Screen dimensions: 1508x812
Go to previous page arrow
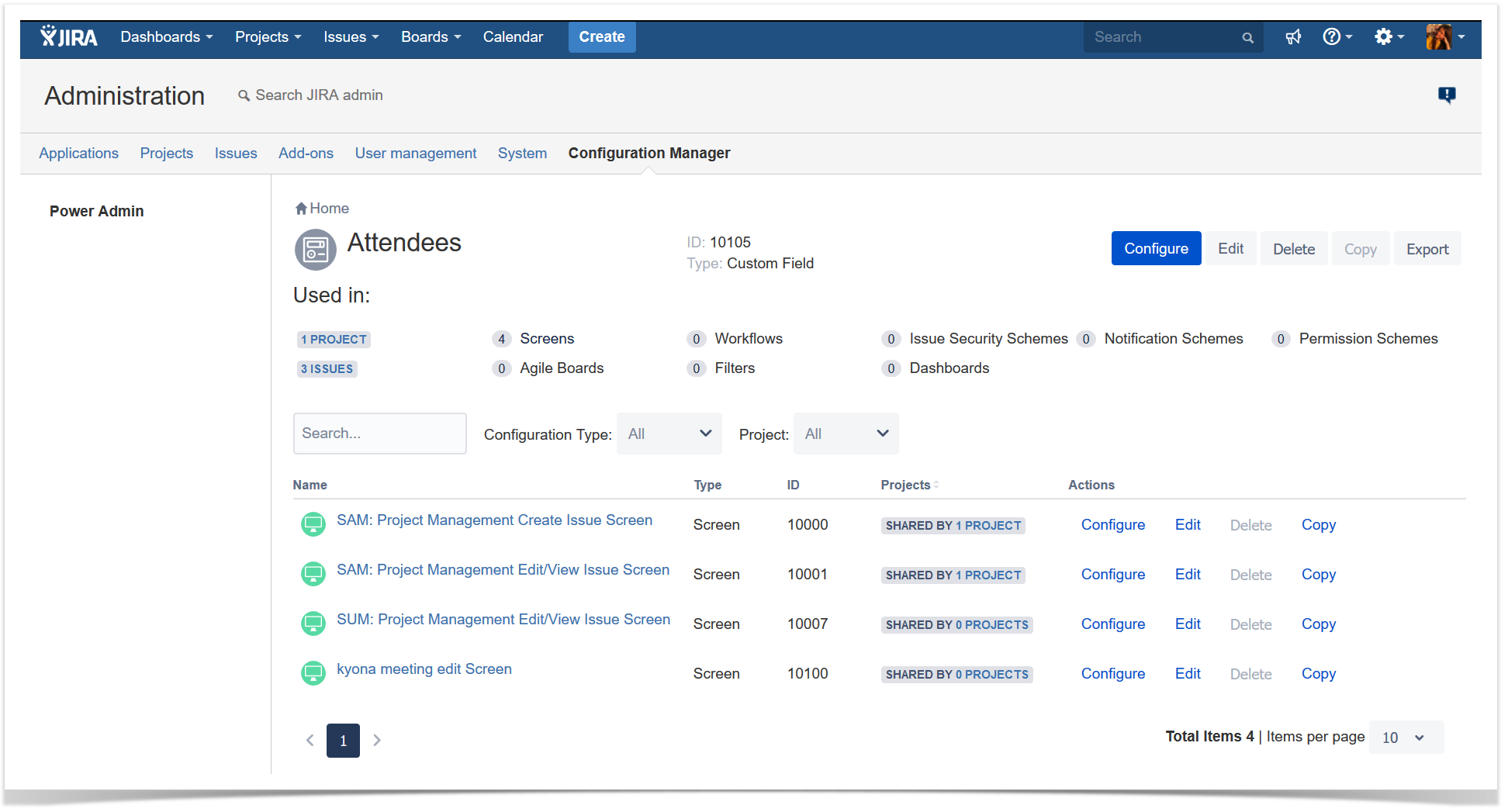[310, 740]
